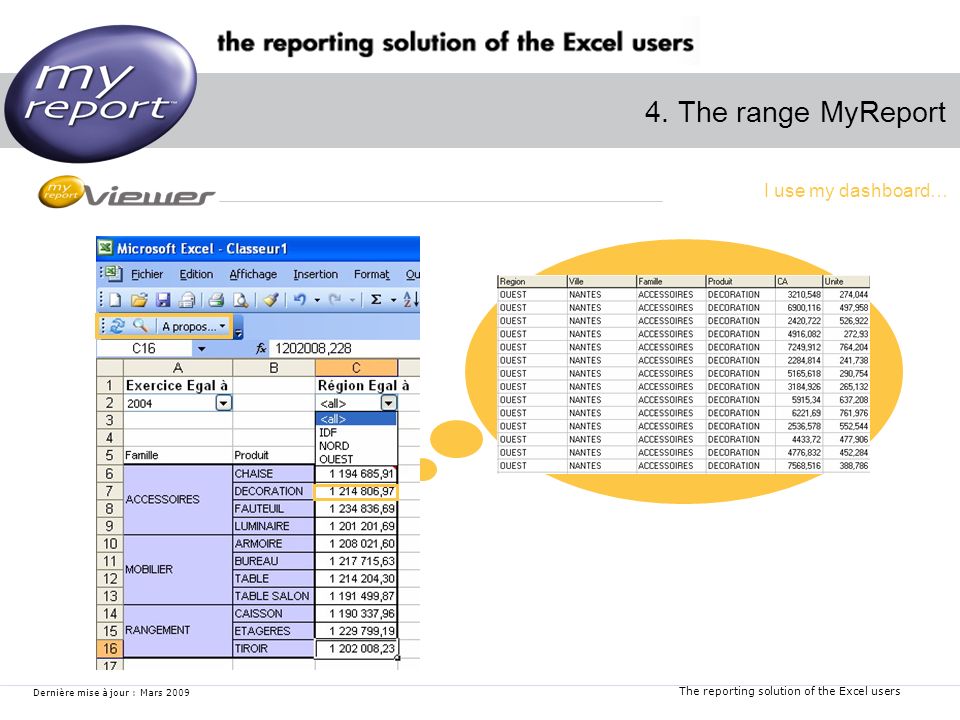Click the Open folder icon
This screenshot has width=960, height=720.
click(x=139, y=299)
